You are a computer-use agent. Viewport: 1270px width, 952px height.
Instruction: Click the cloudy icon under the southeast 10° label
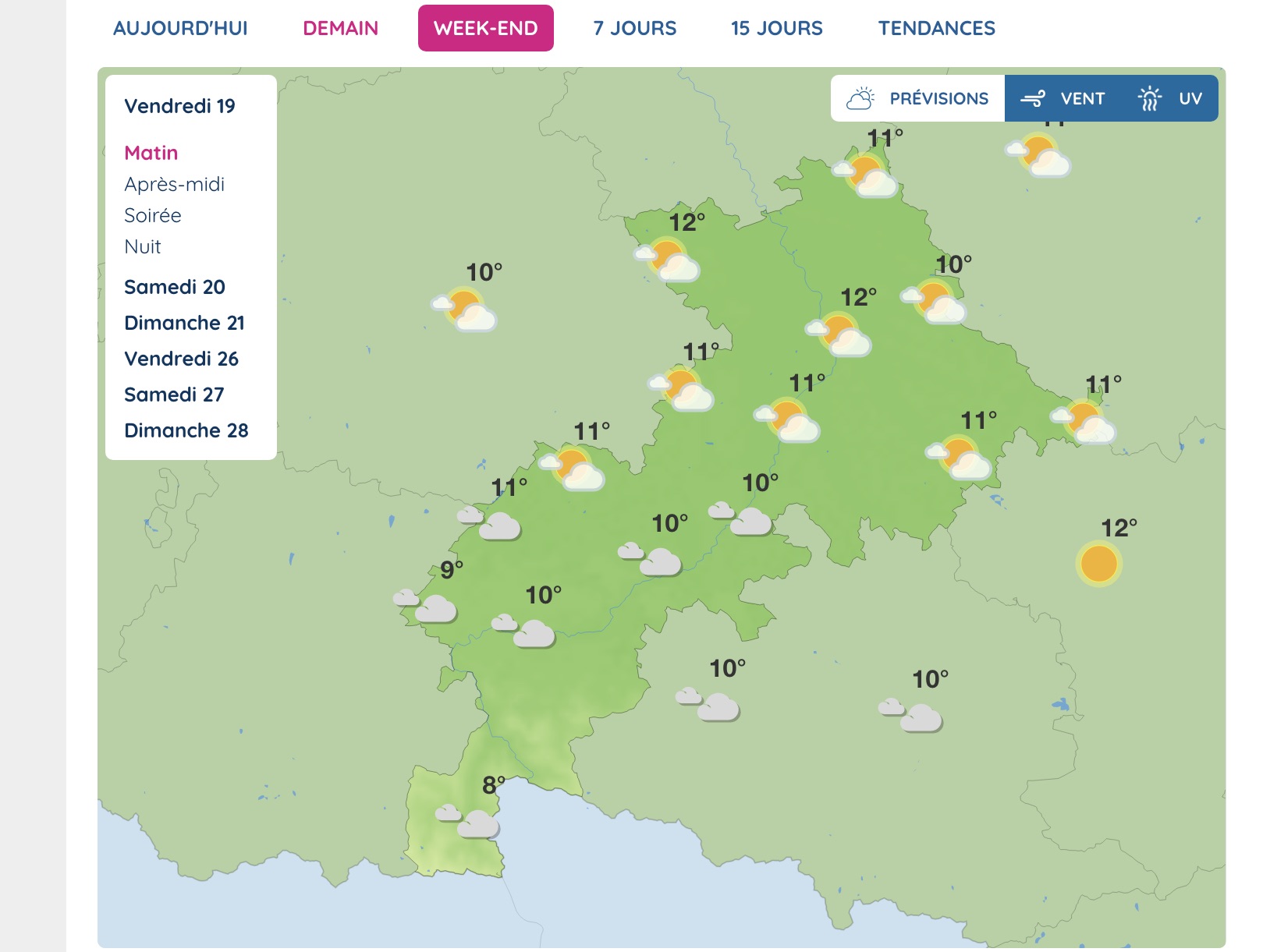pos(910,716)
